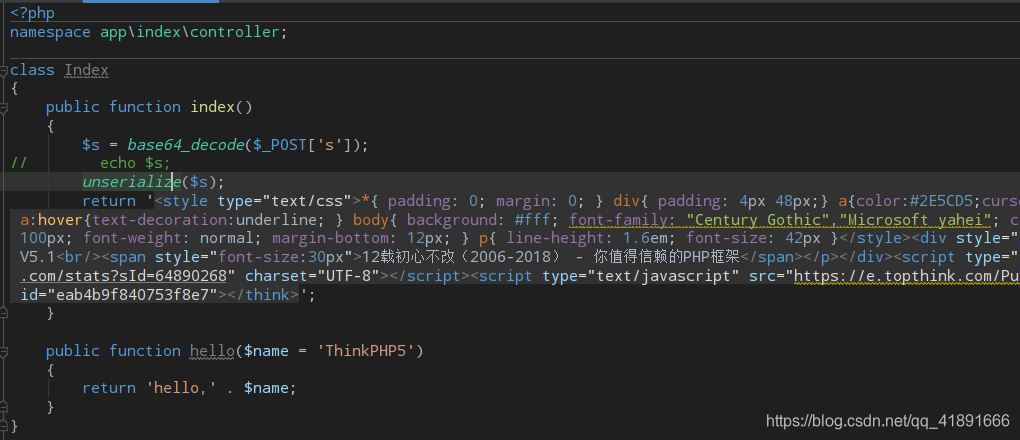Place cursor on unserialize call
This screenshot has width=1020, height=440.
tap(131, 182)
